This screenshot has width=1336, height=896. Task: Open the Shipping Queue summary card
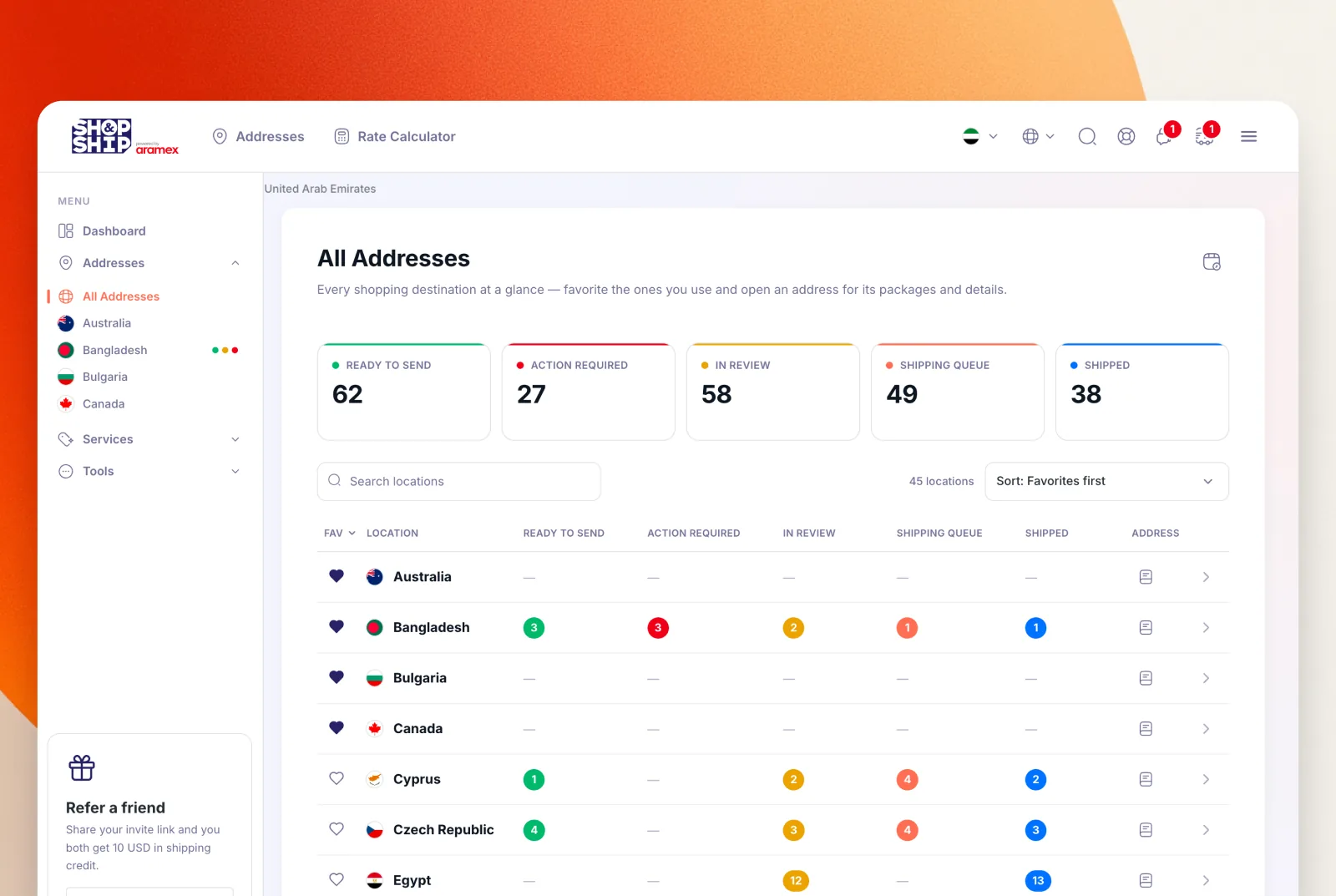click(x=957, y=392)
